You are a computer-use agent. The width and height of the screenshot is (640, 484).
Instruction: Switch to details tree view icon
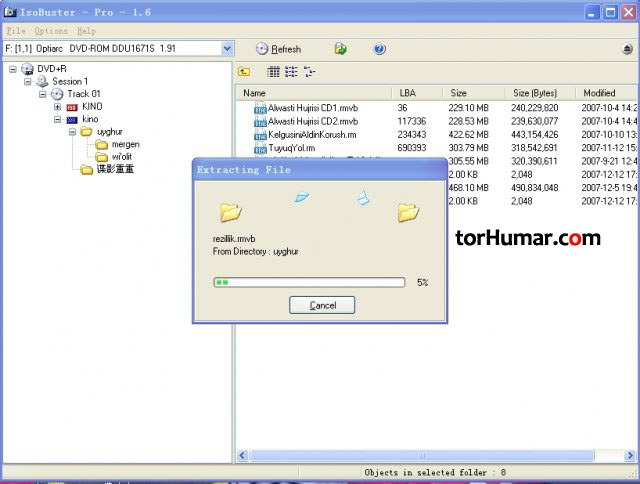coord(309,72)
